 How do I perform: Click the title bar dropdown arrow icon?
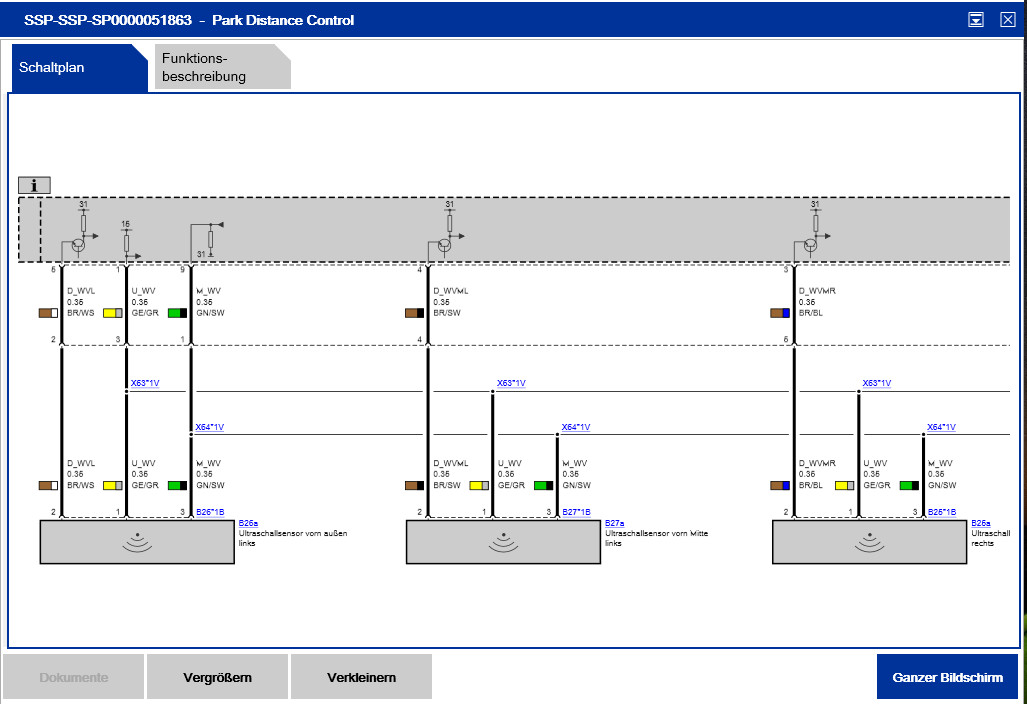coord(976,20)
